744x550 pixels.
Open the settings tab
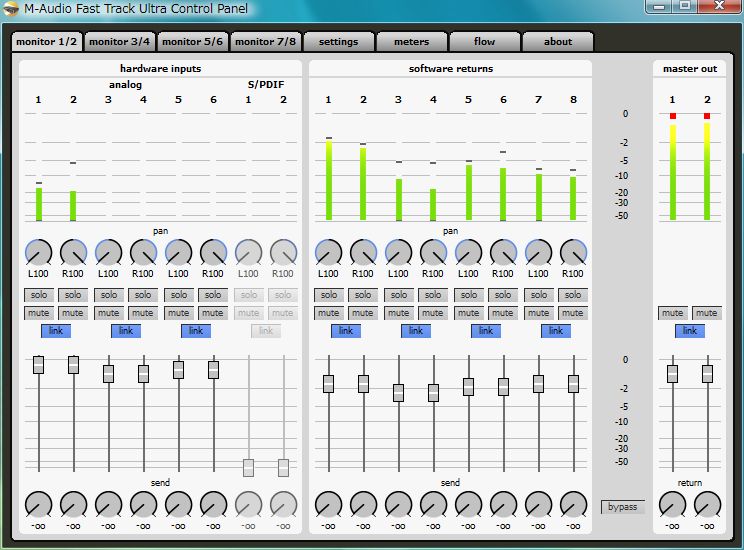(x=338, y=42)
